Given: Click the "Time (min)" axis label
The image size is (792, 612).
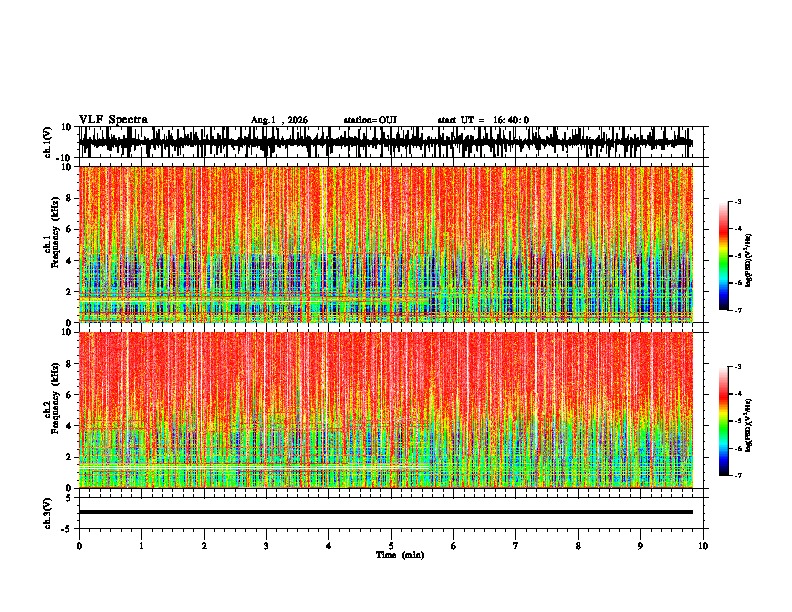Looking at the screenshot, I should pos(400,555).
